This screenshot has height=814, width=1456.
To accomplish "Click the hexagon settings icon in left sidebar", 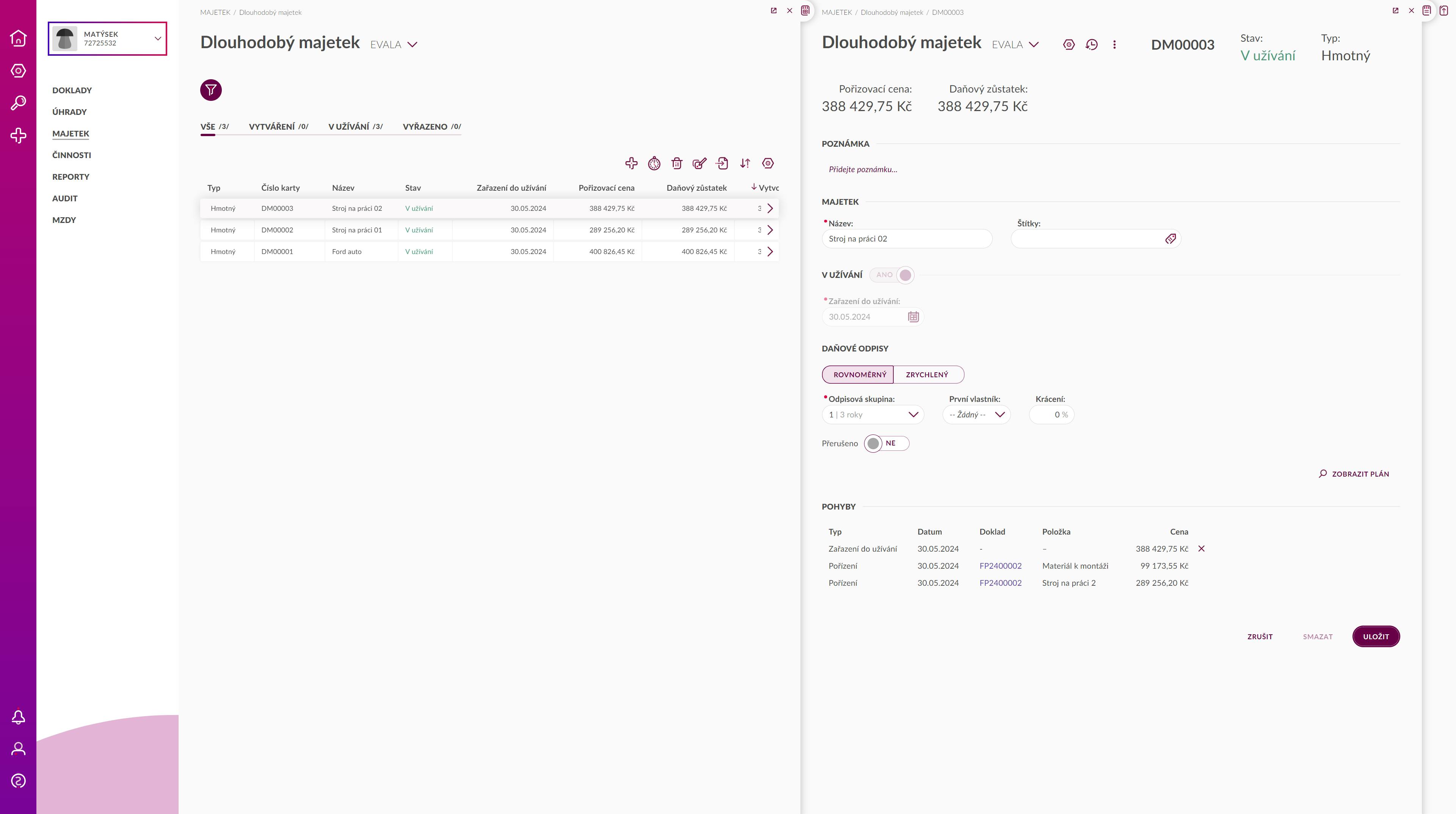I will coord(18,71).
